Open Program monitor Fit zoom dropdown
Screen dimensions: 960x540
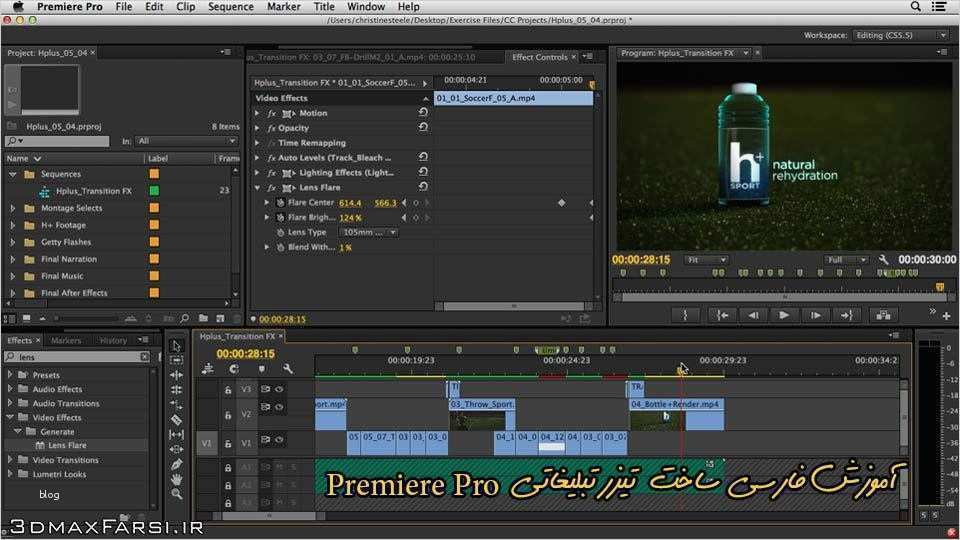tap(706, 260)
